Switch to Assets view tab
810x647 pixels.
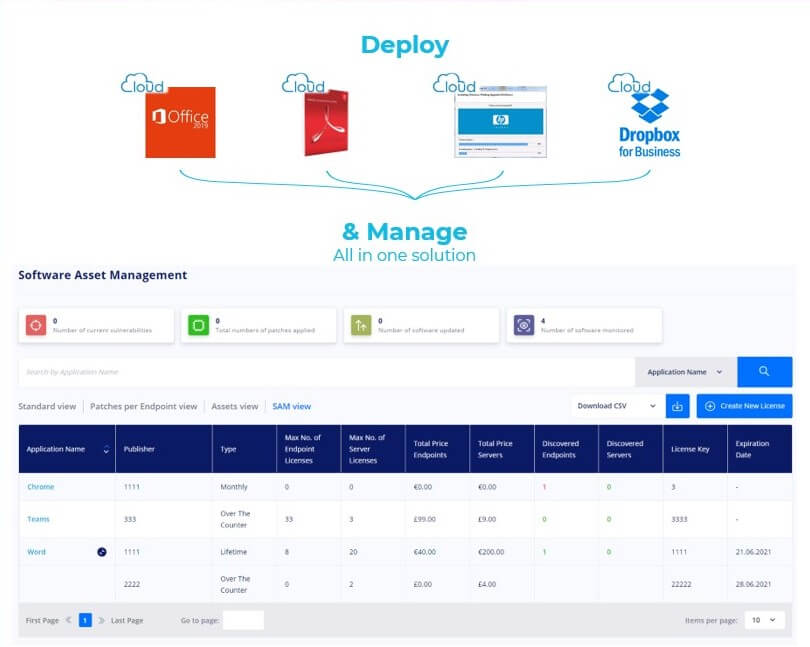(235, 406)
